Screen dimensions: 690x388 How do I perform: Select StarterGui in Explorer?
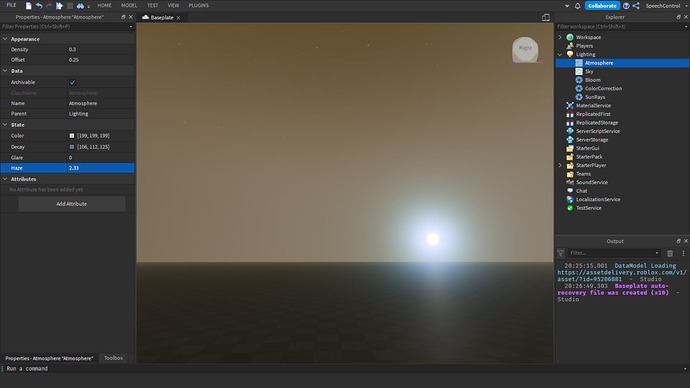[587, 148]
